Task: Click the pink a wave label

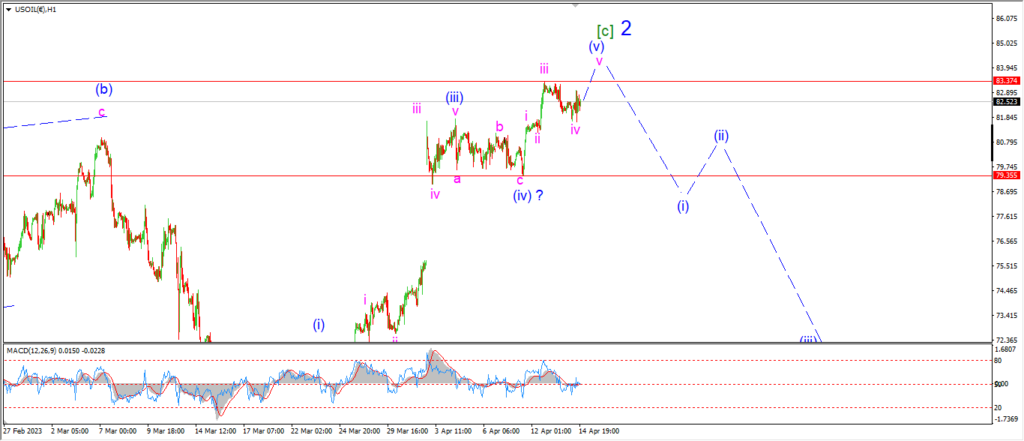Action: pyautogui.click(x=457, y=179)
